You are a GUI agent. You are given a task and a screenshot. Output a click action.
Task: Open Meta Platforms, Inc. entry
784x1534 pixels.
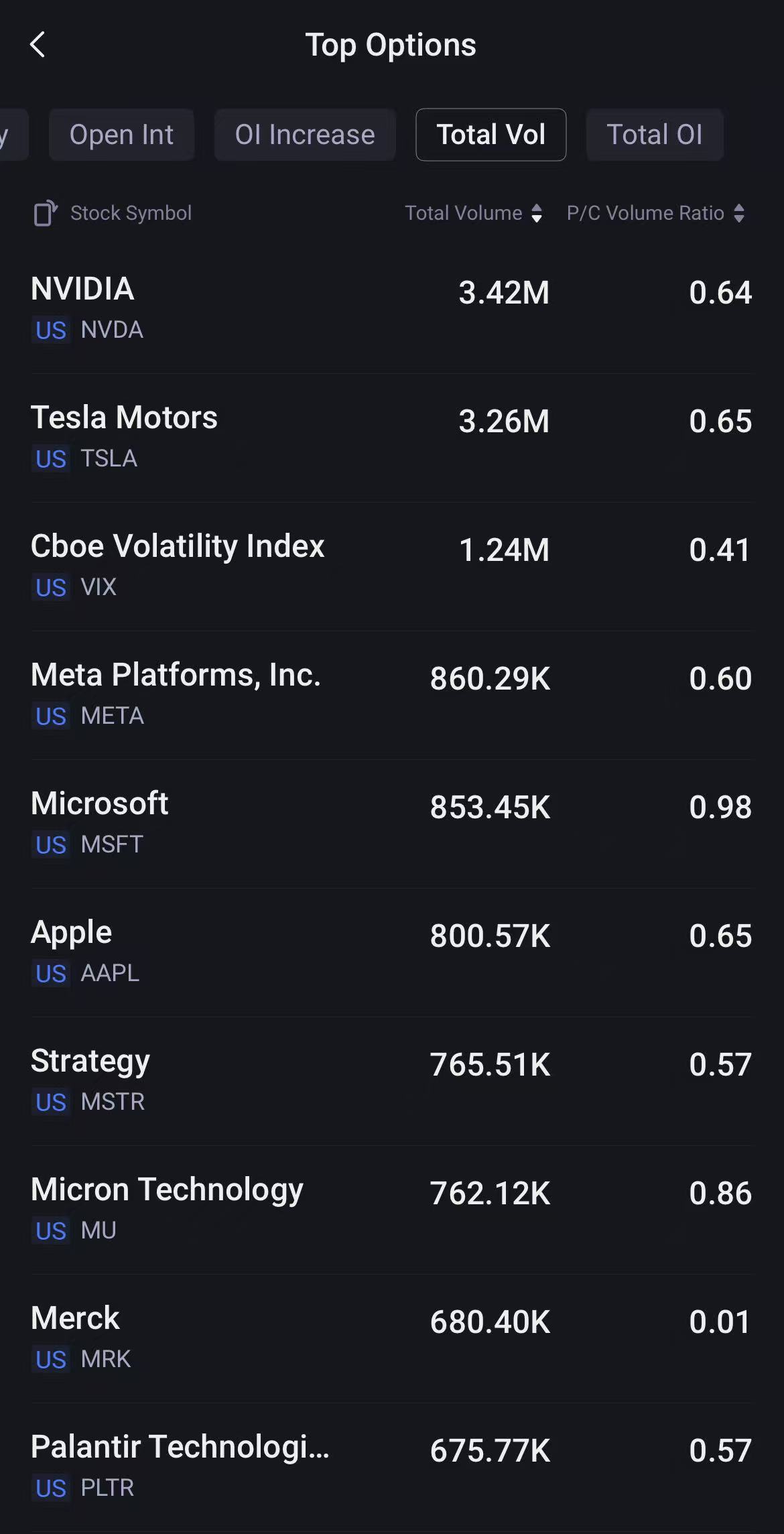pyautogui.click(x=391, y=694)
